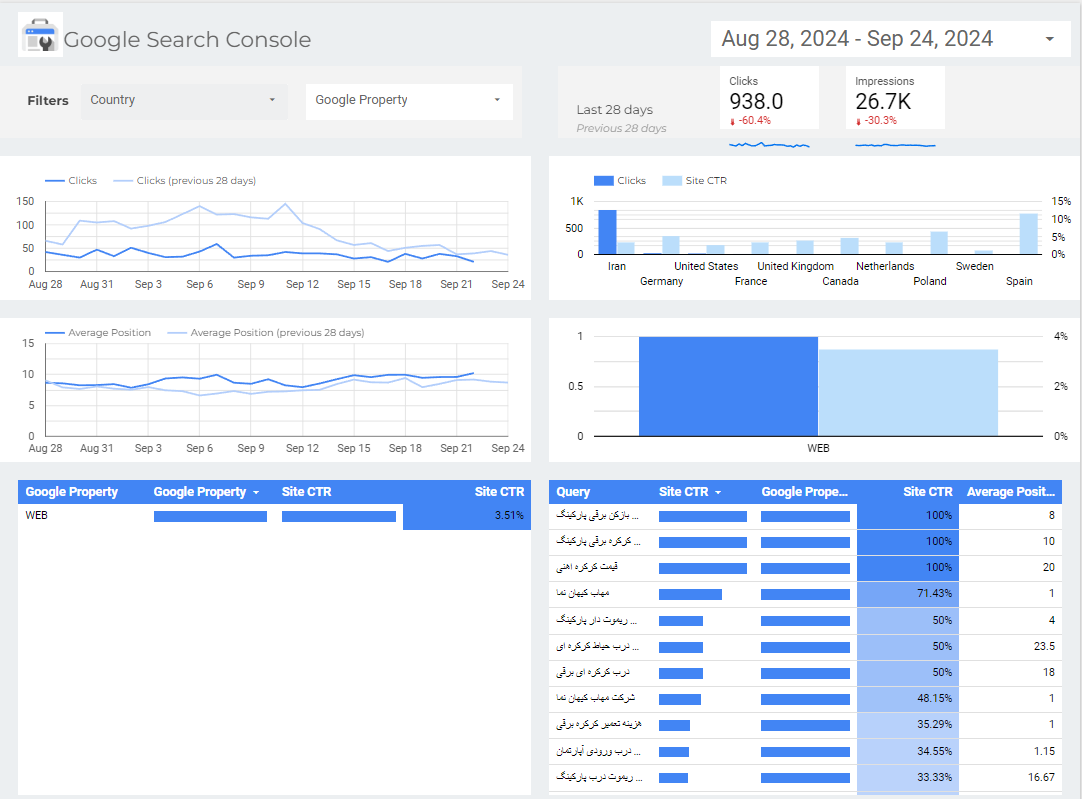1082x799 pixels.
Task: Click the red down arrow next to -60.4%
Action: (x=732, y=121)
